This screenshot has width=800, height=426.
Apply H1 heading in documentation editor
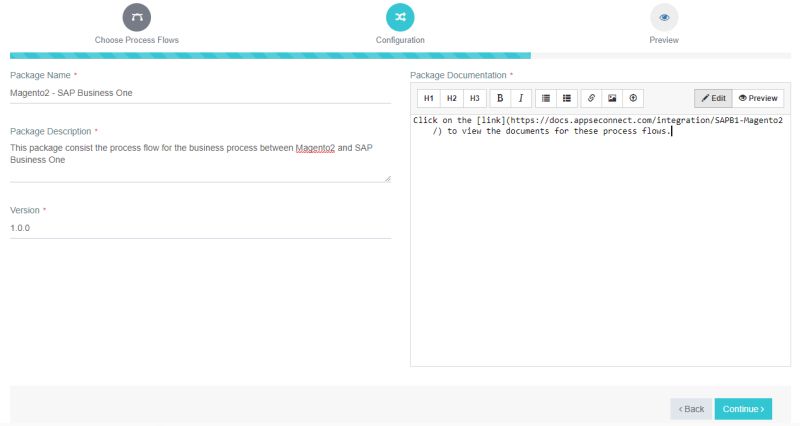[429, 98]
